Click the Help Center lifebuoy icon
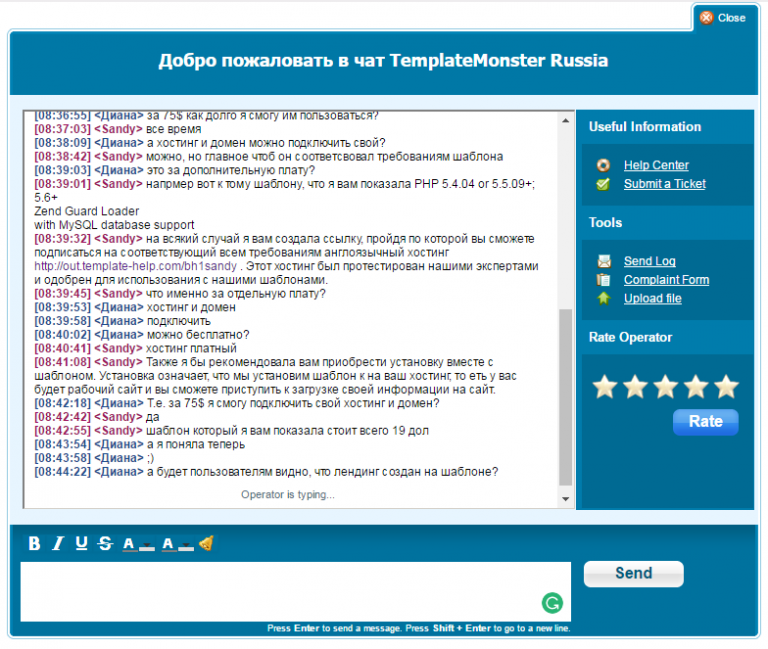Screen dimensions: 768x649 click(x=603, y=165)
